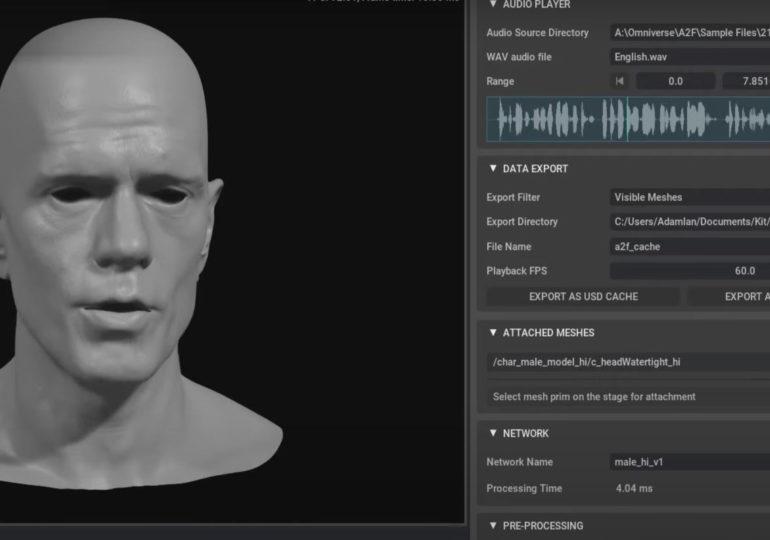Collapse the AUDIO PLAYER section
The height and width of the screenshot is (540, 770).
click(493, 4)
